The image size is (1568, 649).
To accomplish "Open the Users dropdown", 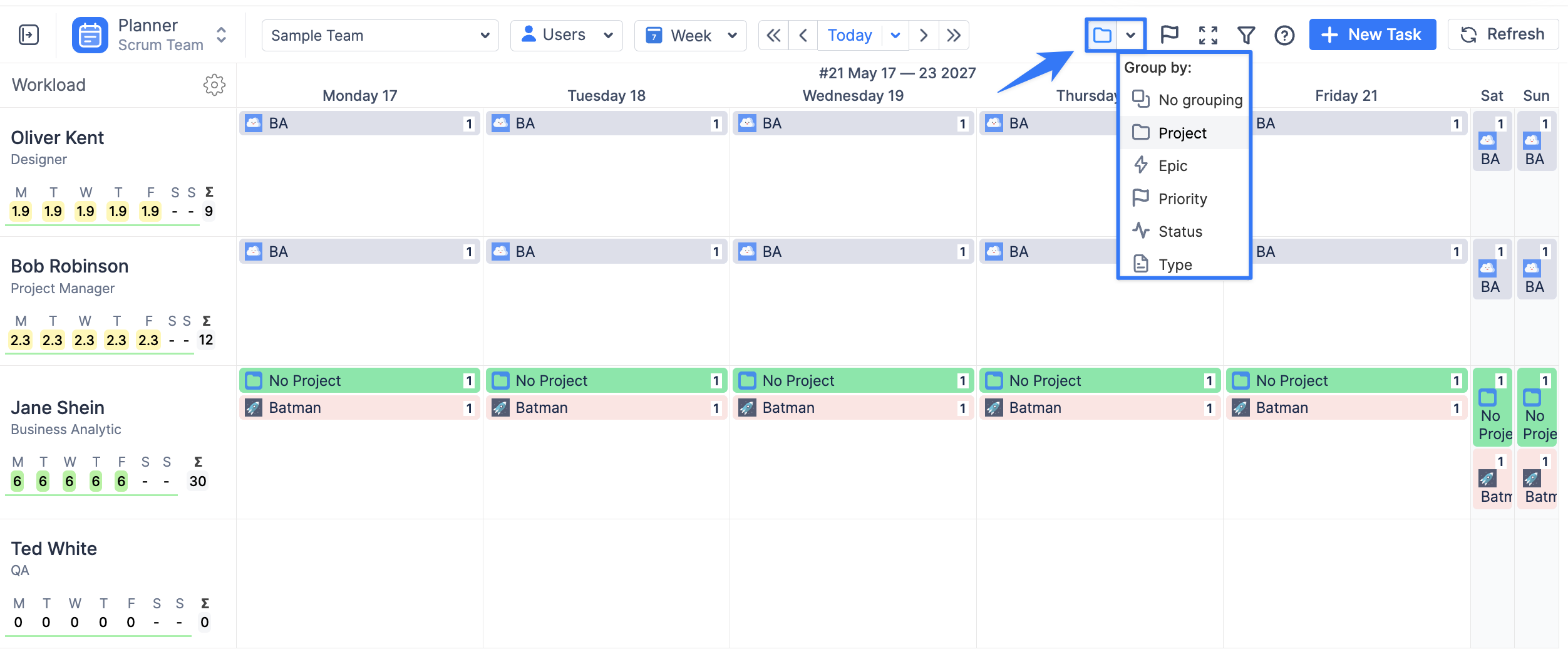I will coord(567,35).
